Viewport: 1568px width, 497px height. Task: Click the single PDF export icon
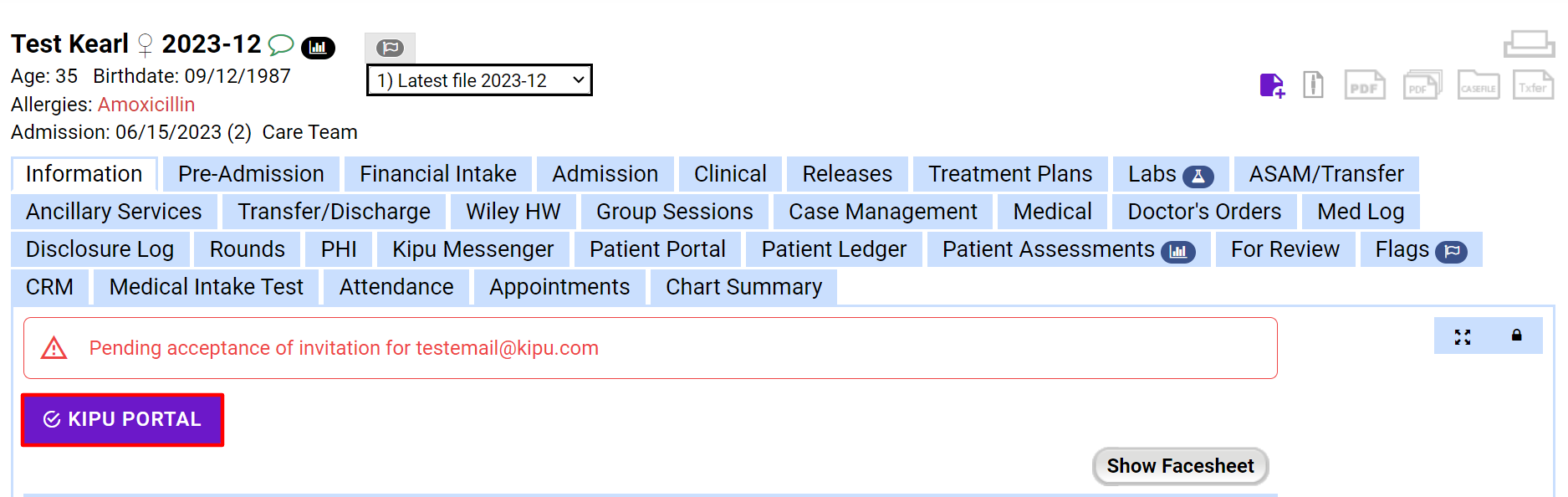point(1365,85)
